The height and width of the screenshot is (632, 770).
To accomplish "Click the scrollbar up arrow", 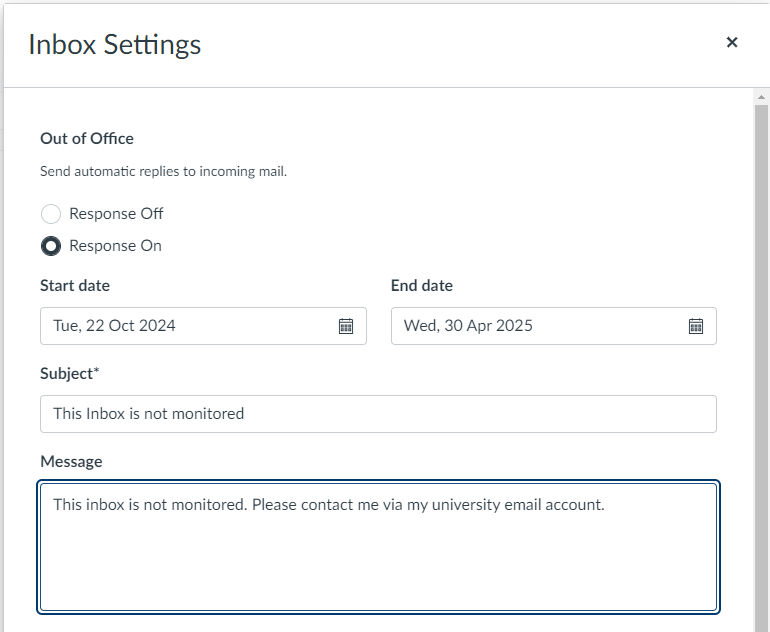I will click(x=761, y=96).
